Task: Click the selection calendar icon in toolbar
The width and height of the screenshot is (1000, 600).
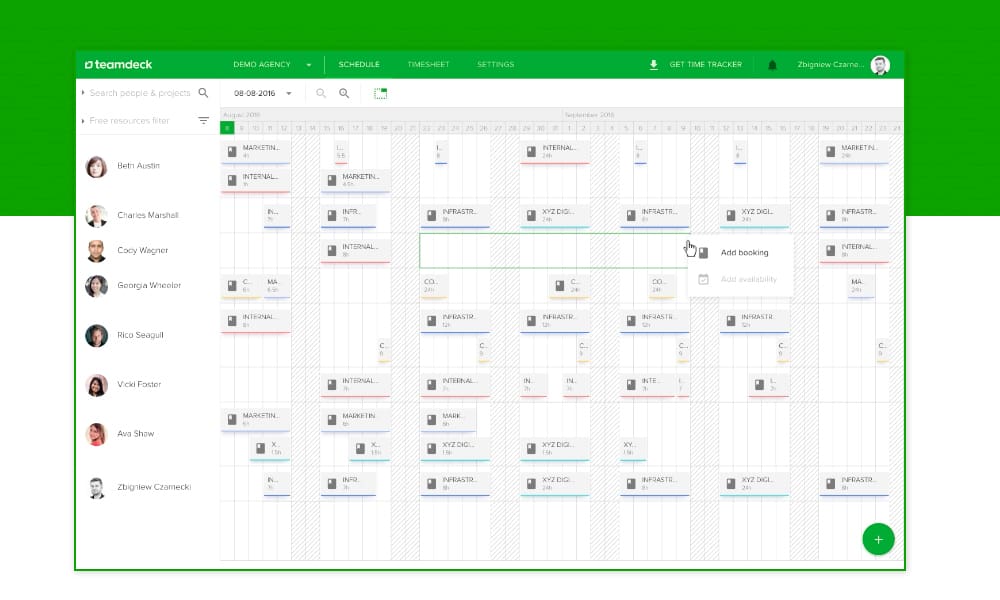Action: click(380, 93)
